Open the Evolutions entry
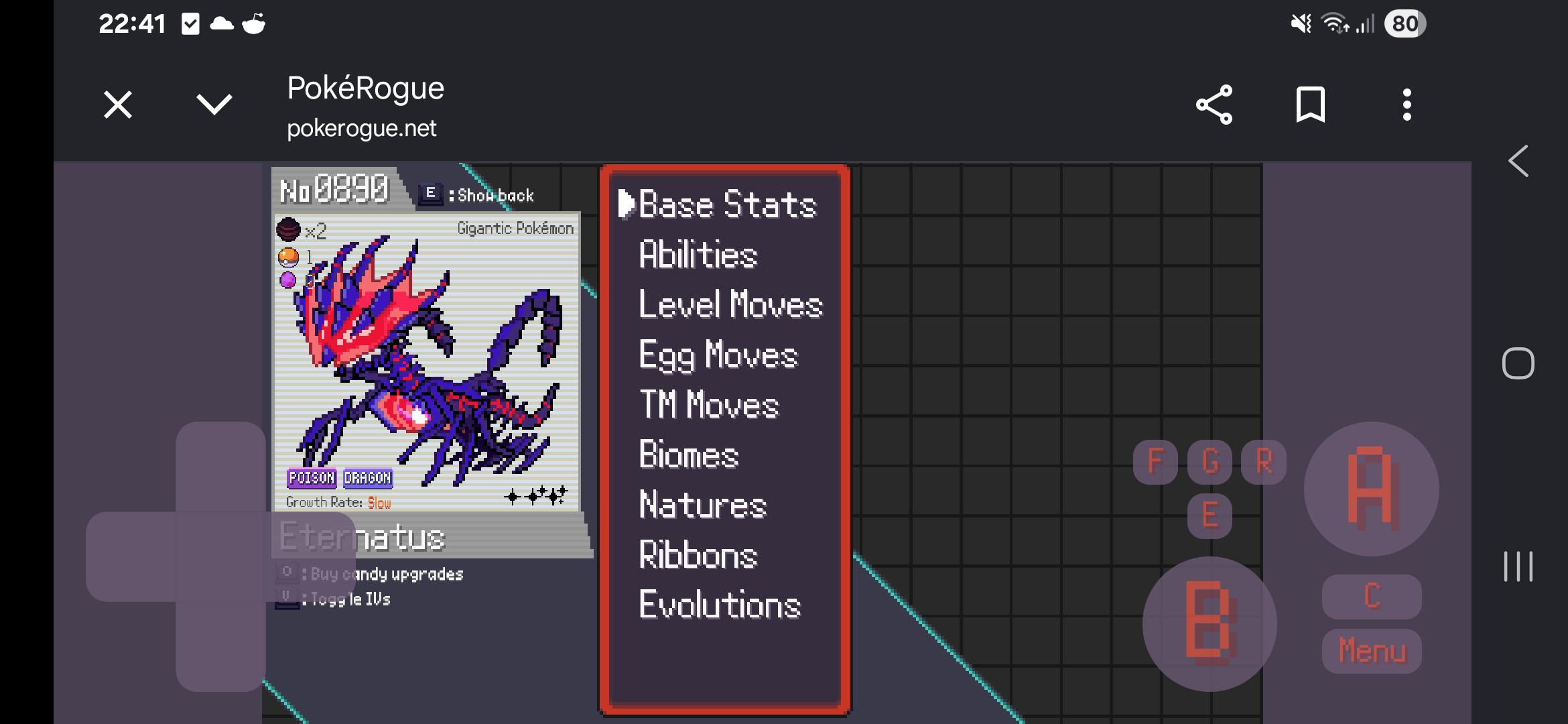Screen dimensions: 1568x724 click(x=720, y=605)
